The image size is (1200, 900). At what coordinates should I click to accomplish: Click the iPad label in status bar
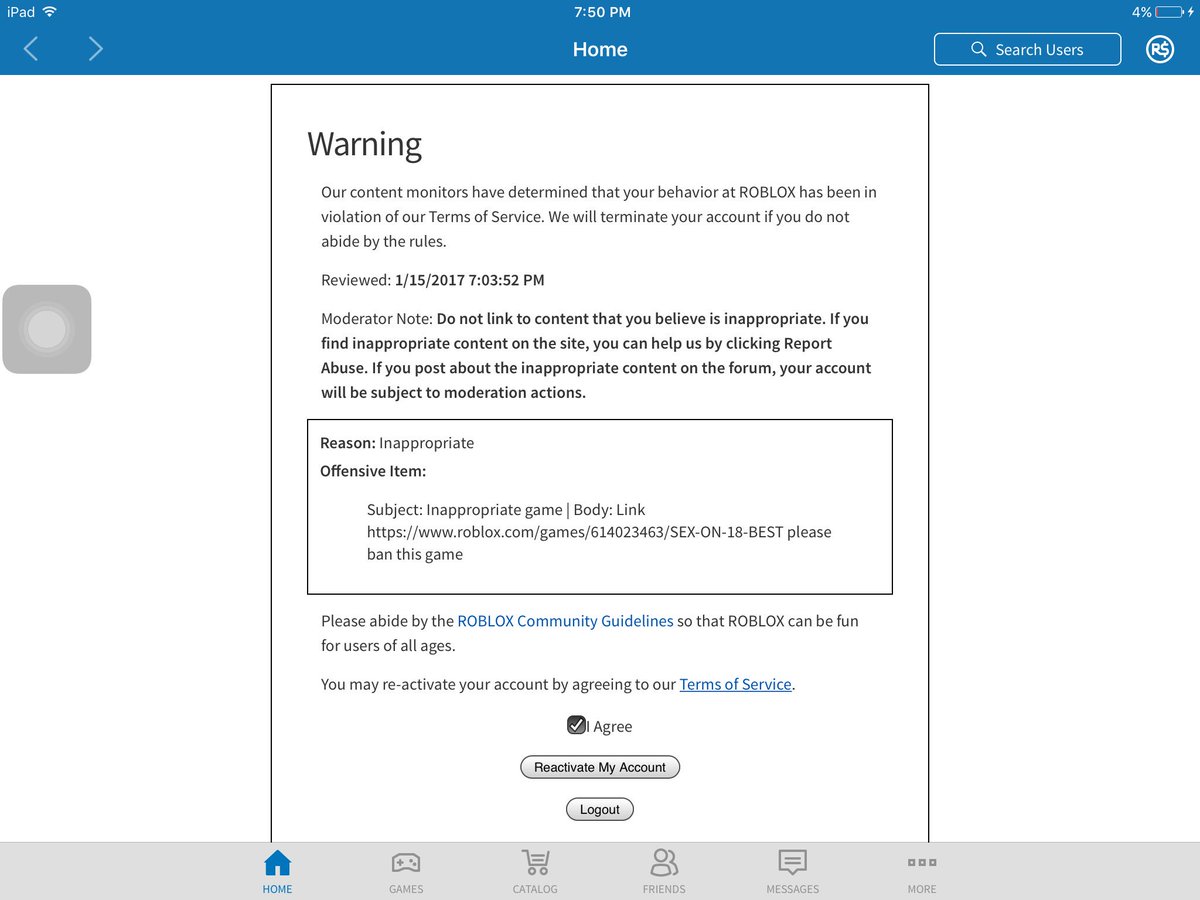click(21, 12)
